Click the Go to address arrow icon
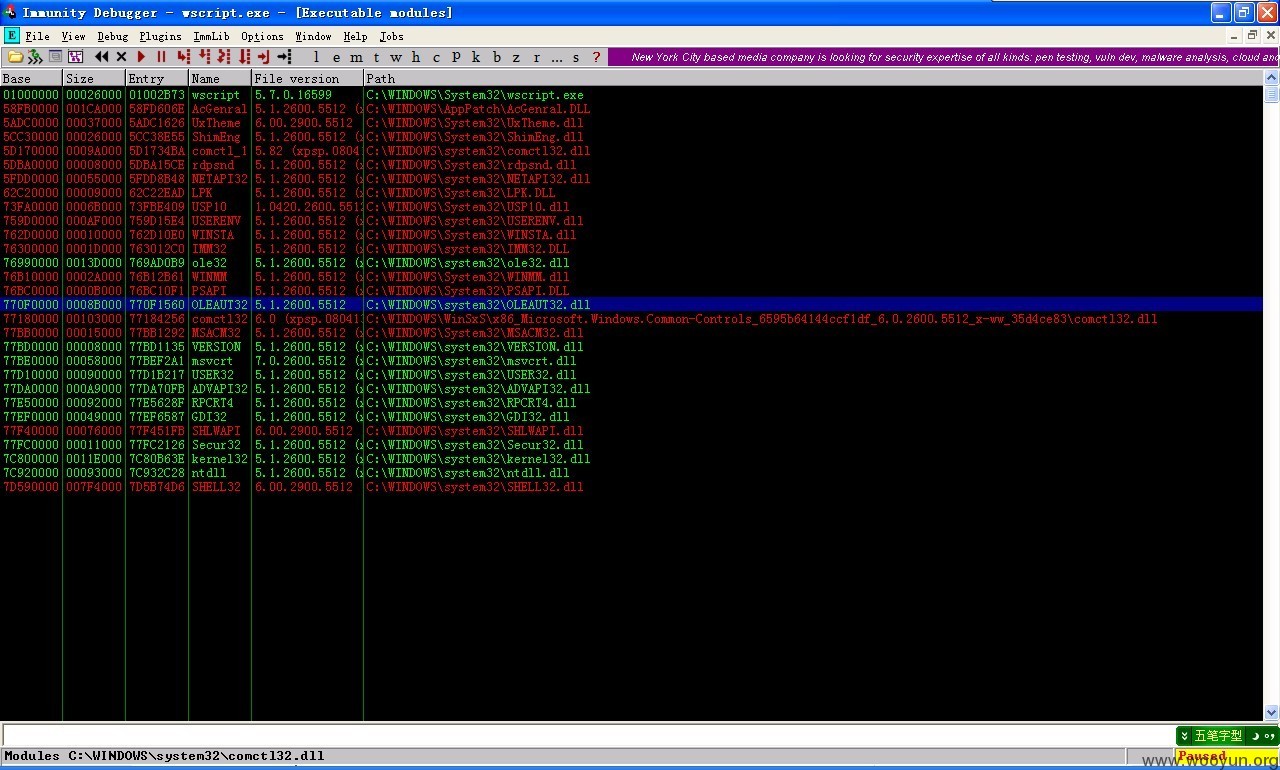The width and height of the screenshot is (1280, 770). point(285,57)
